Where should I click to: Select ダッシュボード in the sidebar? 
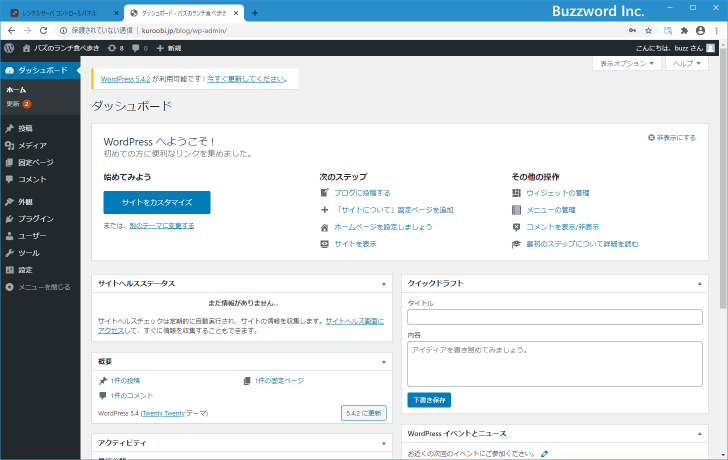coord(40,70)
